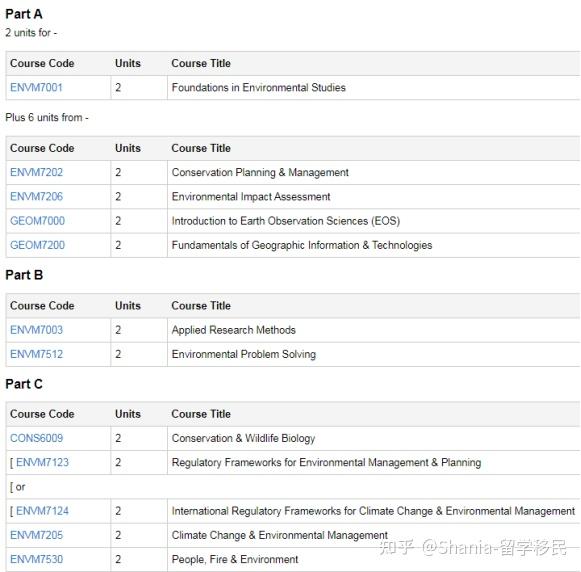581x572 pixels.
Task: Click the title Foundations in Environmental Studies
Action: (259, 88)
